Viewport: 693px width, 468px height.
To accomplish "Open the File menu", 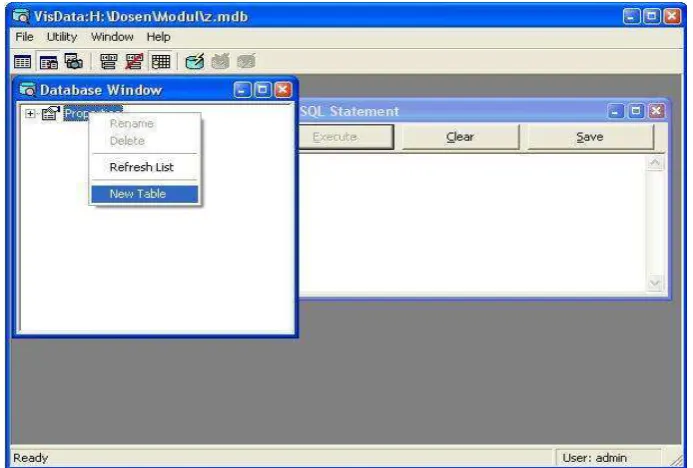I will [24, 37].
